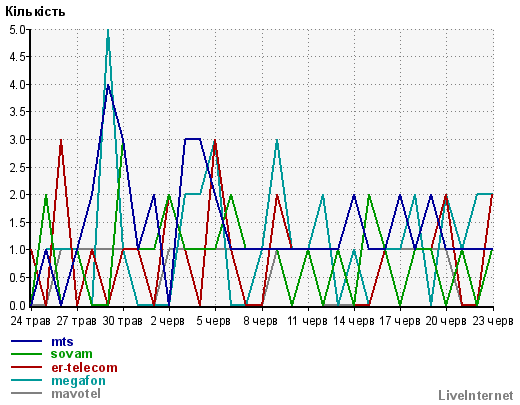Click the 24 трав date label
The width and height of the screenshot is (520, 405).
(x=30, y=321)
